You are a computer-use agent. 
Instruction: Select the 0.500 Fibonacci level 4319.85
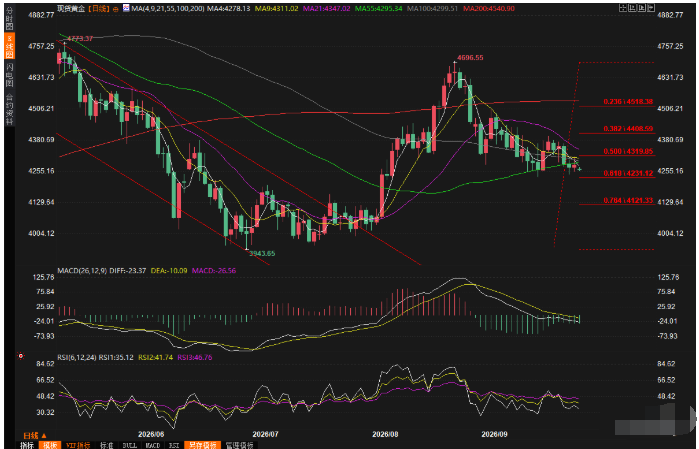tap(628, 151)
